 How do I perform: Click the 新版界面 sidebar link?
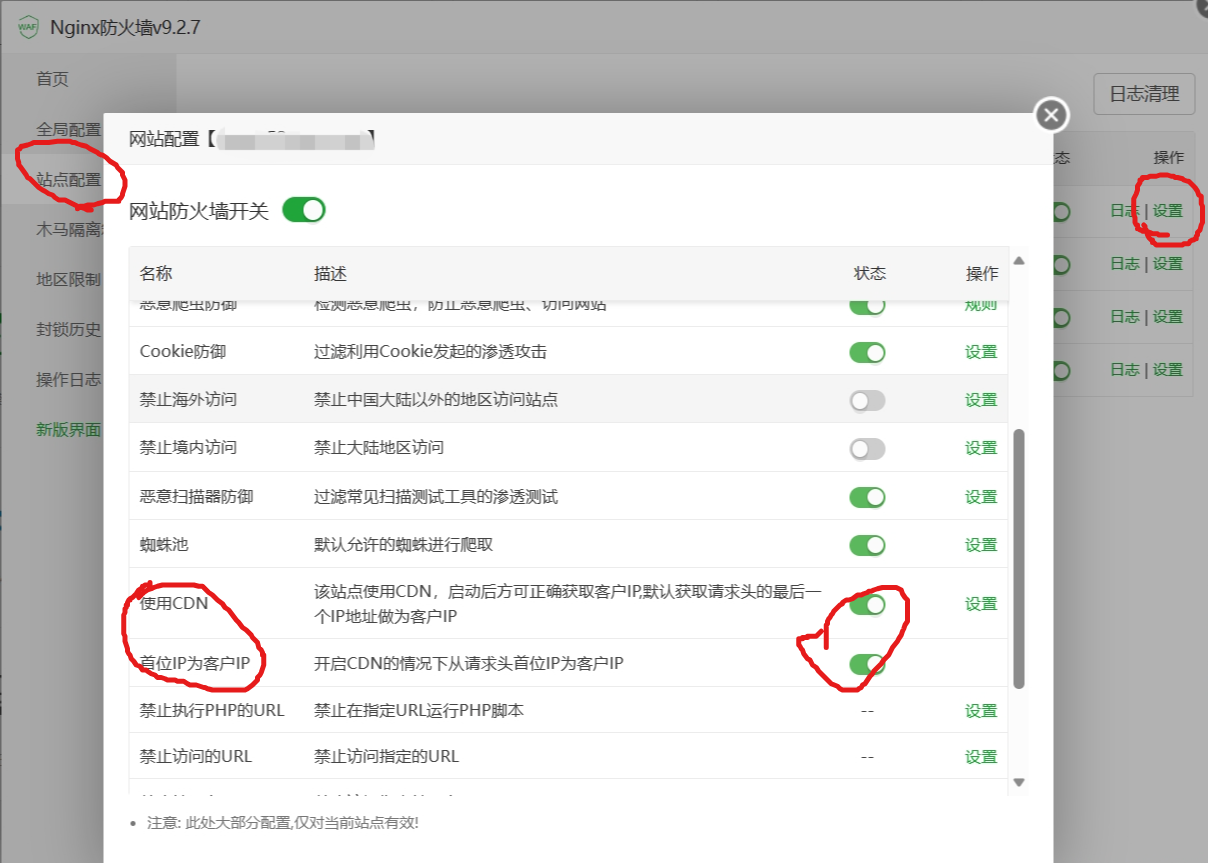point(67,428)
